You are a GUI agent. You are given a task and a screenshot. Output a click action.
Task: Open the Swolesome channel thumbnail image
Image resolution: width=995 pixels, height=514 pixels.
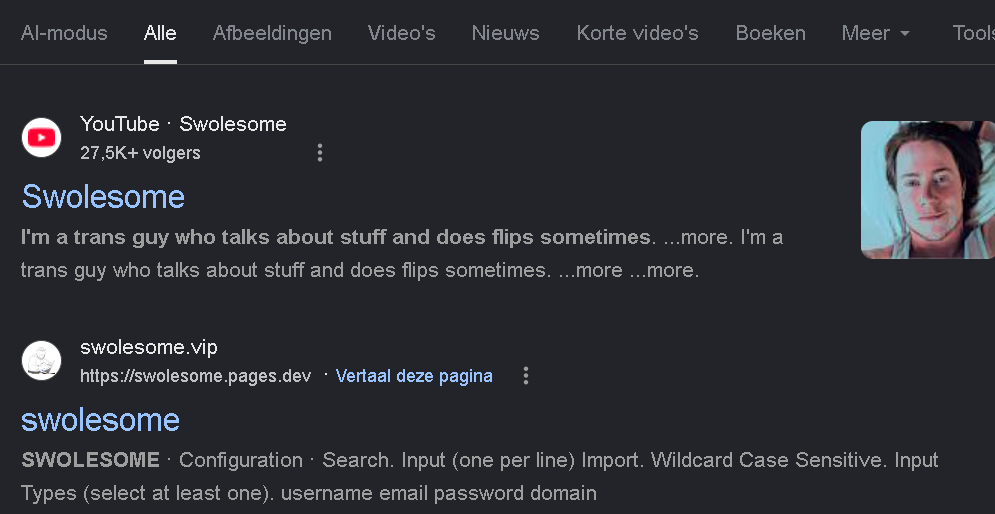[x=928, y=190]
